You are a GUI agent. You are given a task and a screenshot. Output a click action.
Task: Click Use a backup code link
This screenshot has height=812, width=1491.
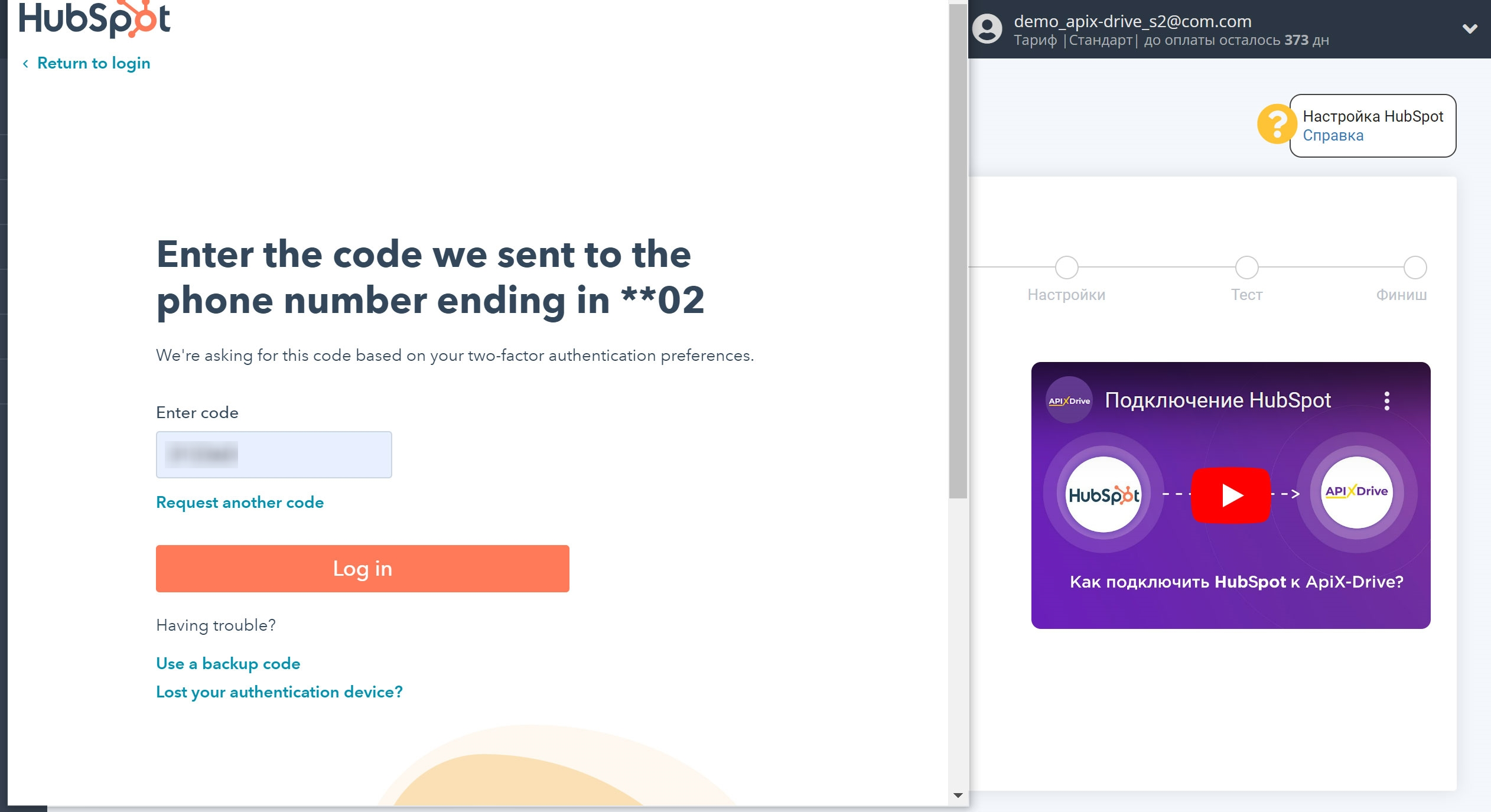pyautogui.click(x=227, y=663)
